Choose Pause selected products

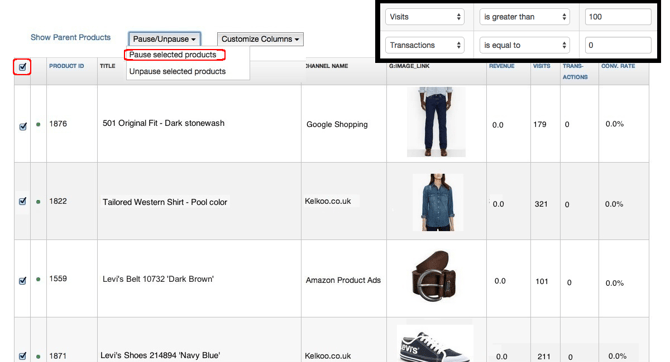click(x=173, y=55)
